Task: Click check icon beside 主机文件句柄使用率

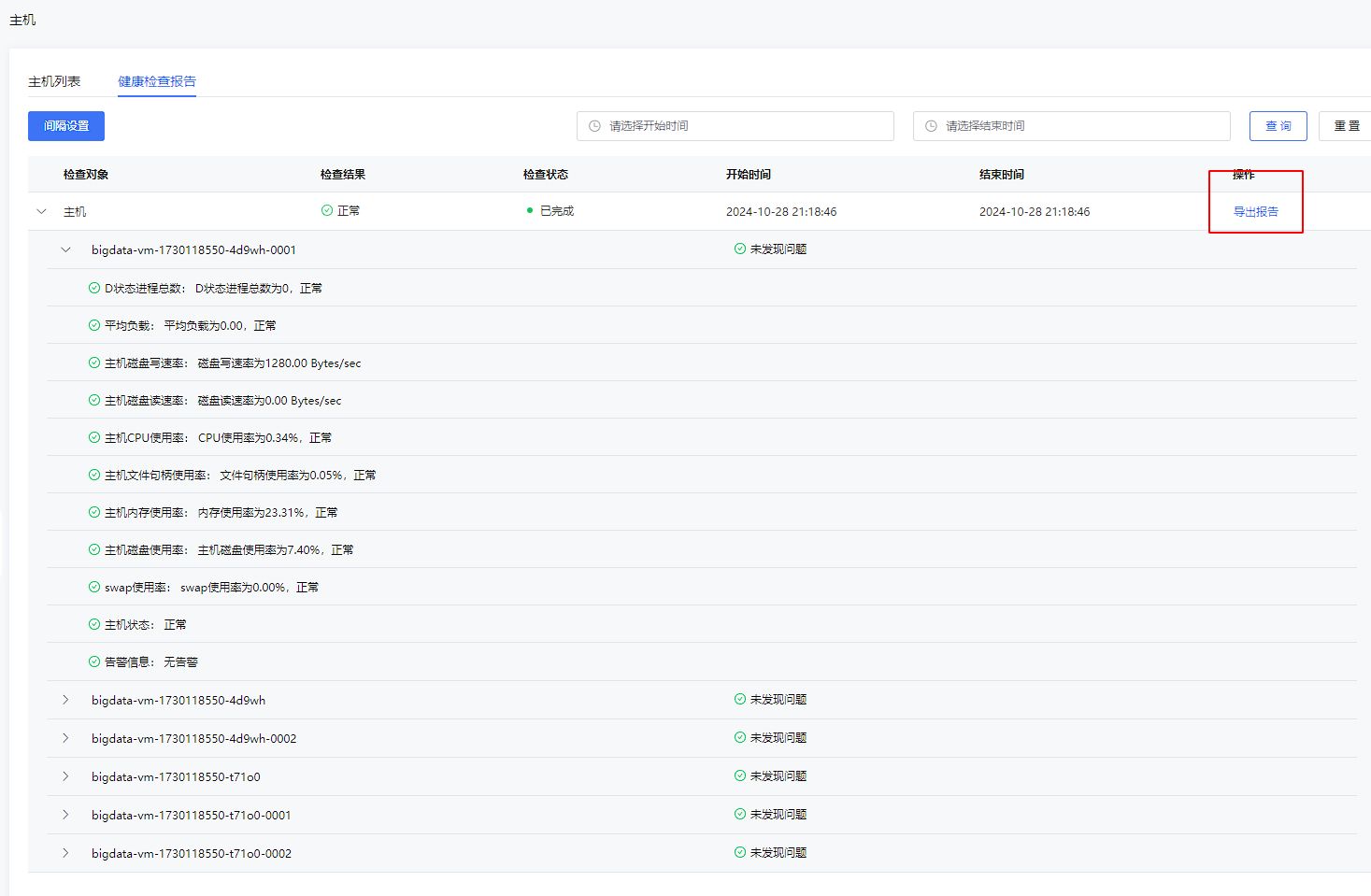Action: (x=94, y=475)
